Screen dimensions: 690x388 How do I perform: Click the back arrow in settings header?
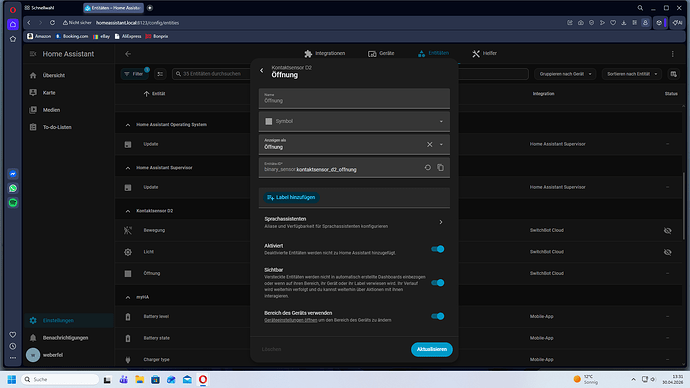pos(128,54)
